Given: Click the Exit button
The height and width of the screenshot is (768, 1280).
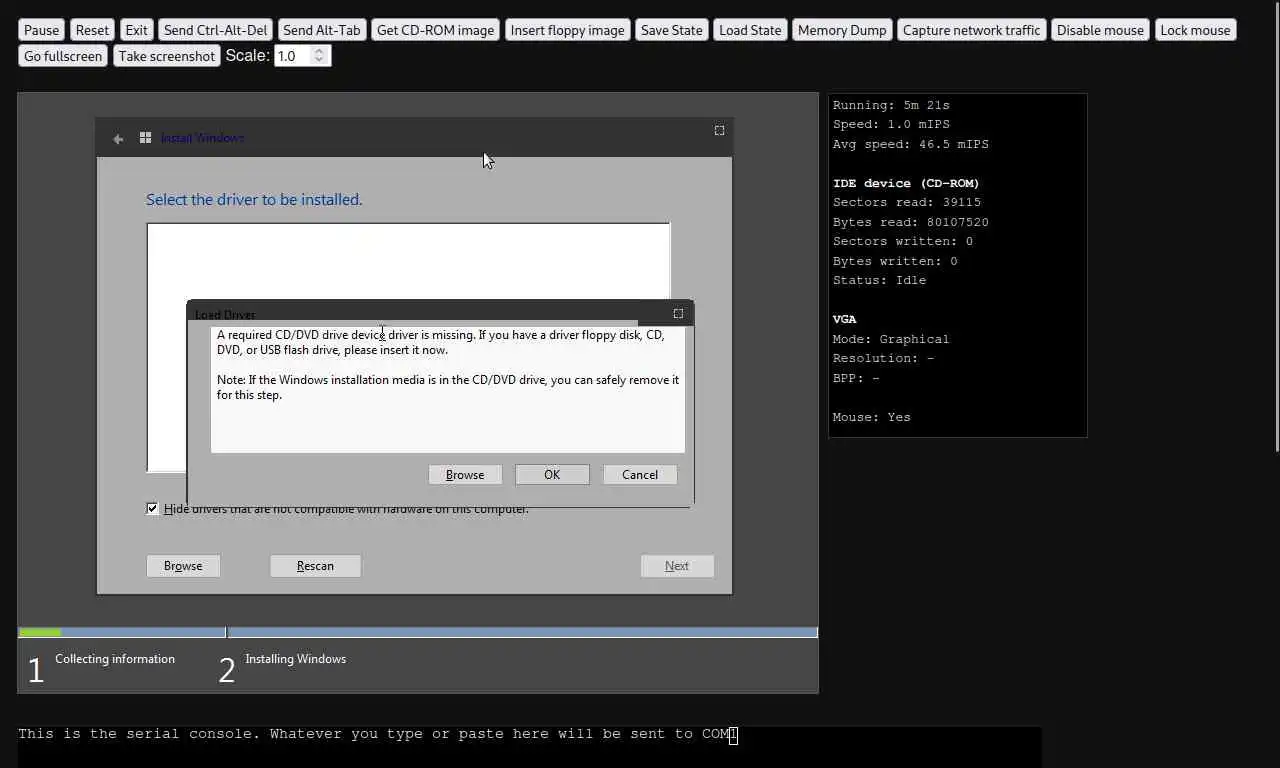Looking at the screenshot, I should 137,30.
